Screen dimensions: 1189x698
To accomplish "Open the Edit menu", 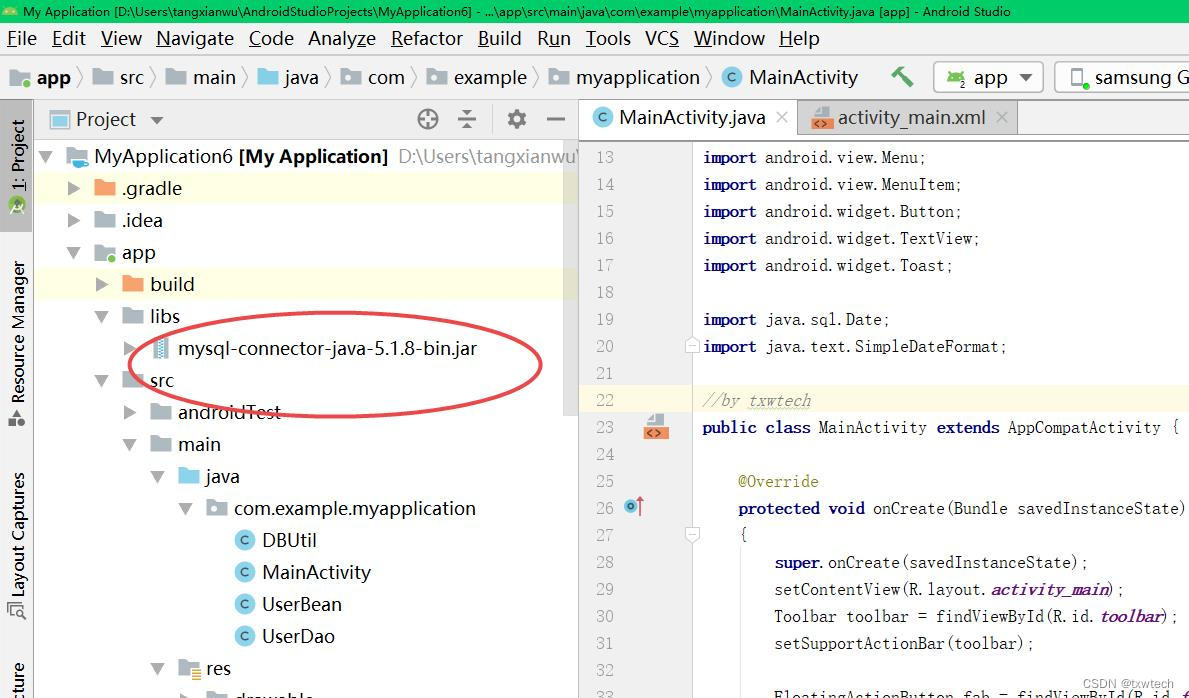I will pyautogui.click(x=68, y=39).
